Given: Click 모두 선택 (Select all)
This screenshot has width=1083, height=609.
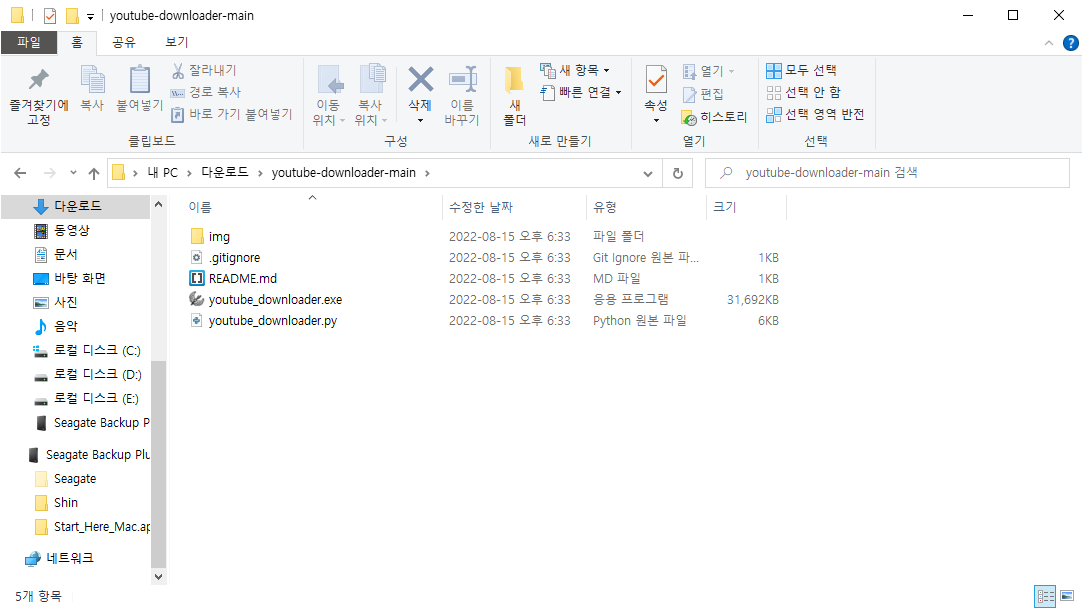Looking at the screenshot, I should tap(801, 70).
